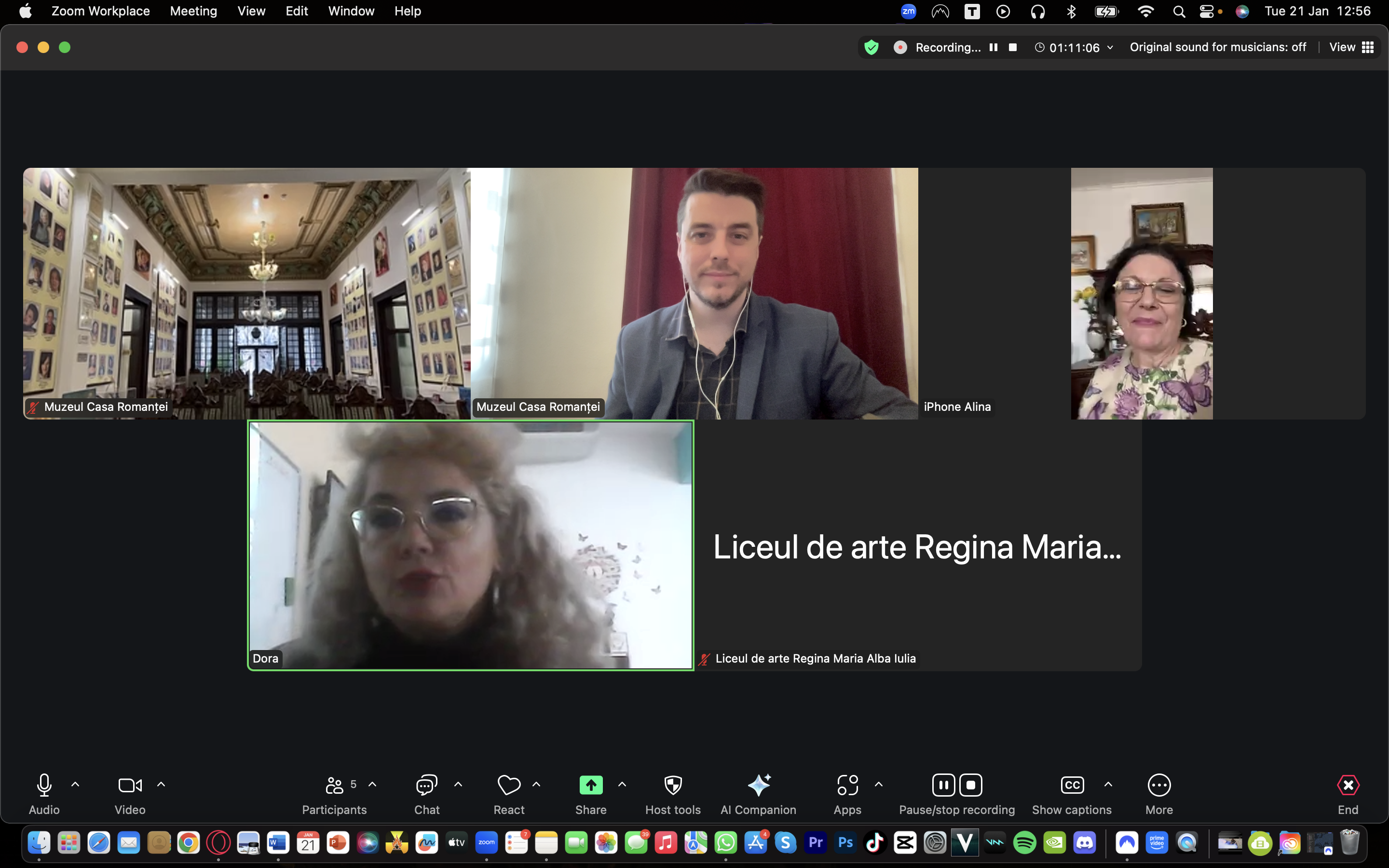Click the End meeting button
The height and width of the screenshot is (868, 1389).
(1348, 786)
